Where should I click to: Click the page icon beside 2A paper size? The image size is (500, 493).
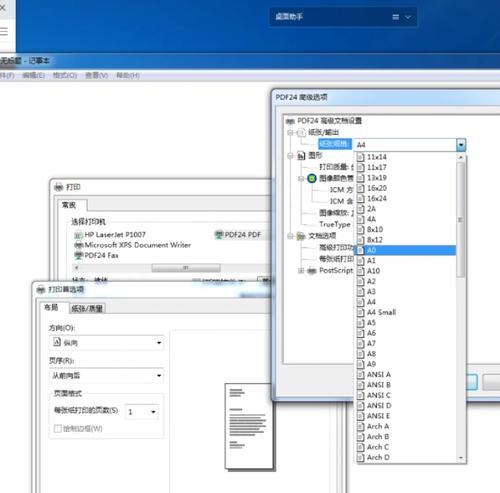[x=360, y=209]
